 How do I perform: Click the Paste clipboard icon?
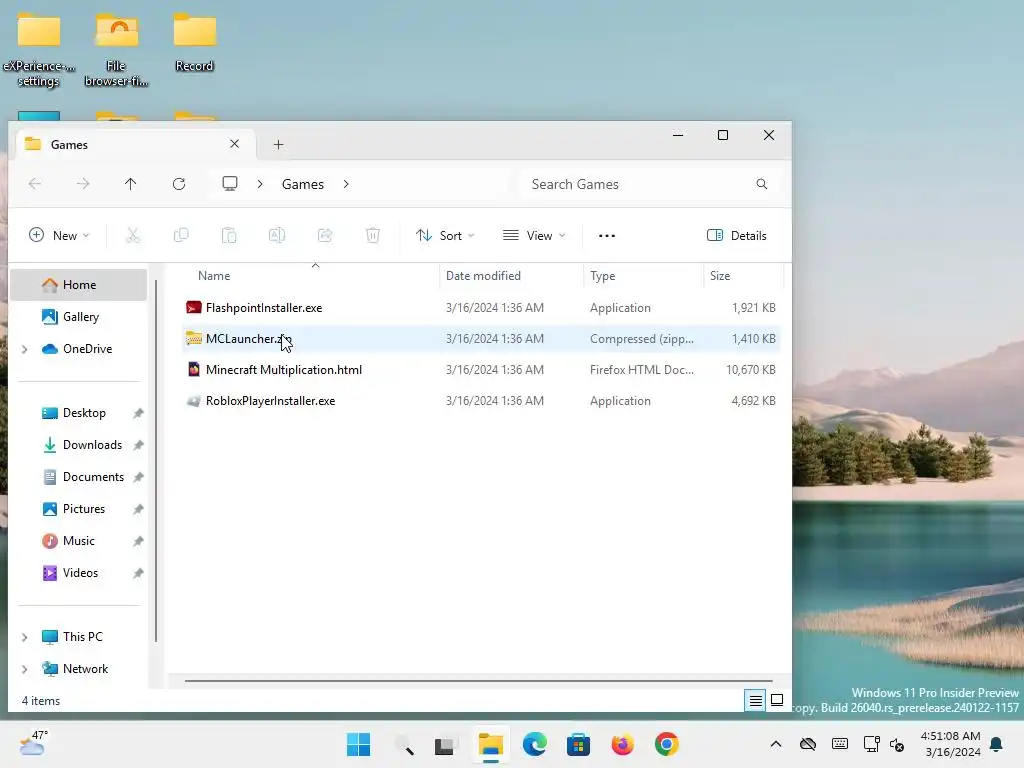pos(229,235)
